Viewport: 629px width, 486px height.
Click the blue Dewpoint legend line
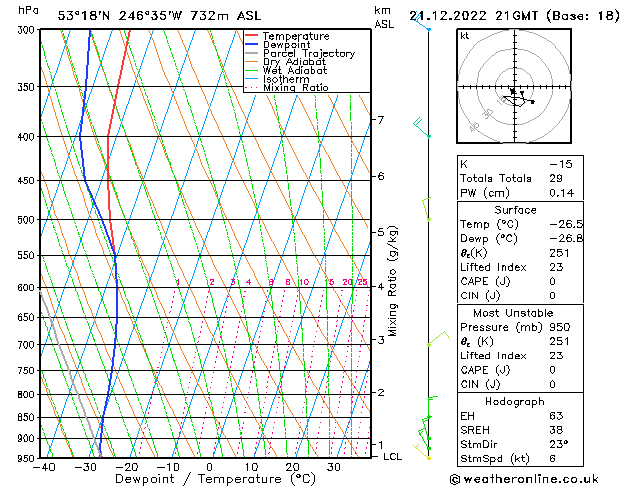click(x=251, y=44)
